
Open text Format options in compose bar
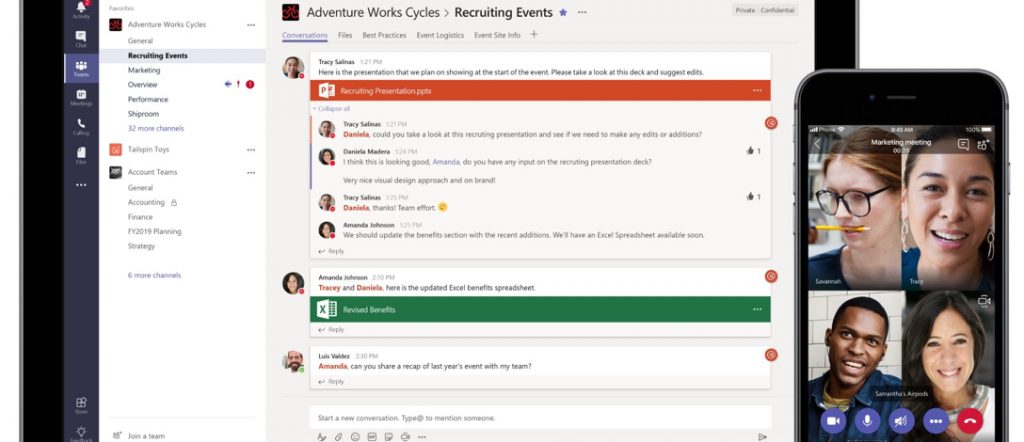pos(321,437)
